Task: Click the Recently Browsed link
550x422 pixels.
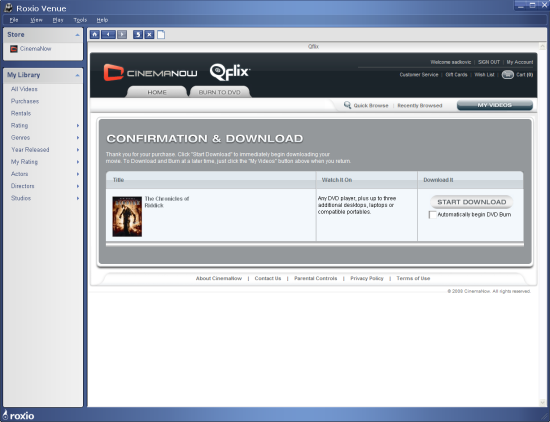Action: 420,106
